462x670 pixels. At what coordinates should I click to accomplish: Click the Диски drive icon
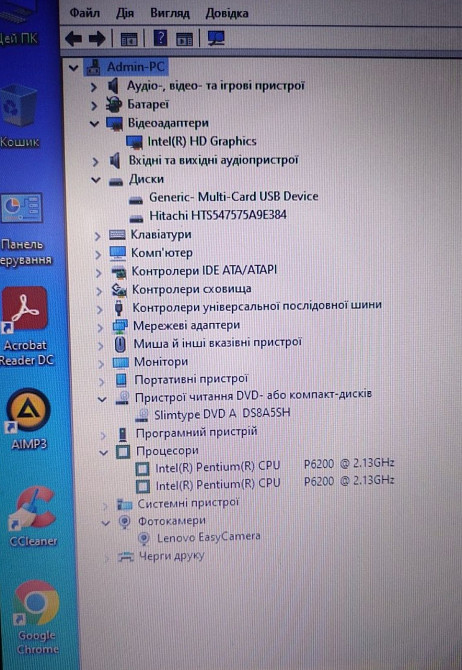pos(116,182)
